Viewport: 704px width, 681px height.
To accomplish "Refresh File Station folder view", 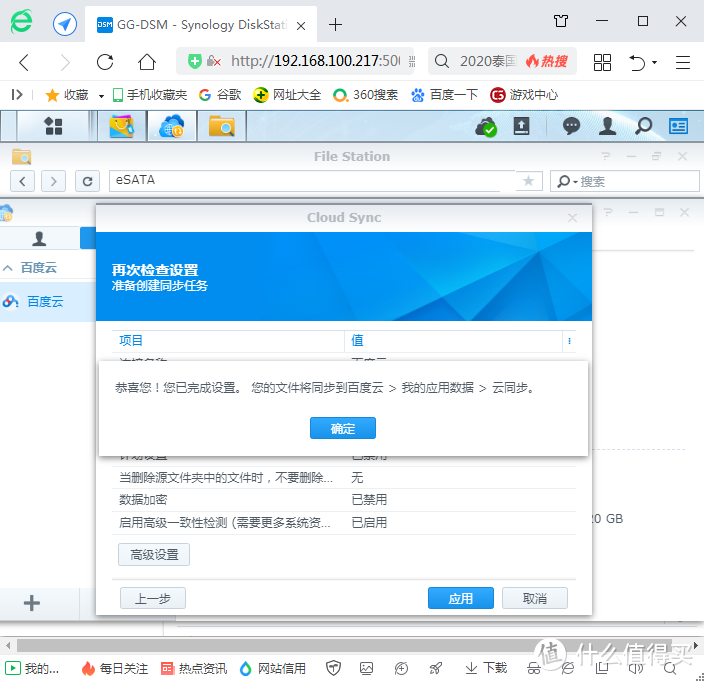I will click(87, 181).
